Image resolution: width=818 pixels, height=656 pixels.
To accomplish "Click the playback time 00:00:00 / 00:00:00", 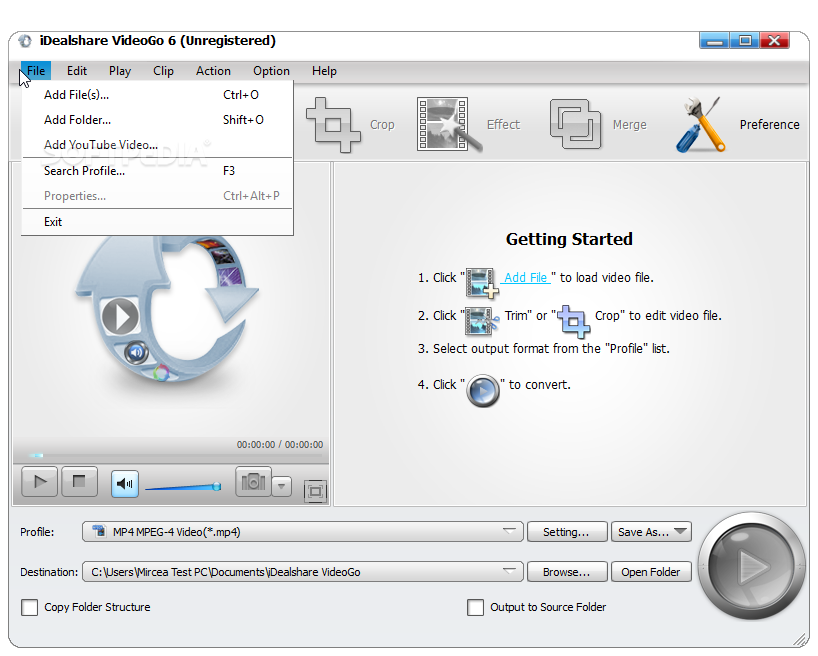I will click(280, 445).
